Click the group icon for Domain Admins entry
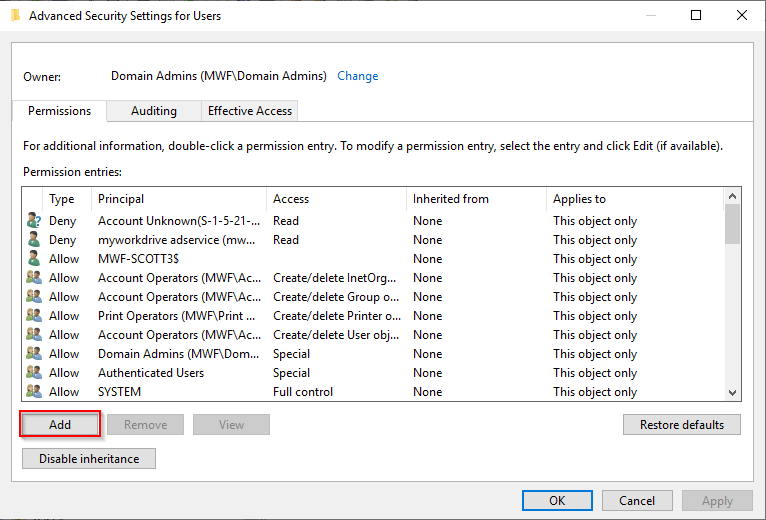 34,354
